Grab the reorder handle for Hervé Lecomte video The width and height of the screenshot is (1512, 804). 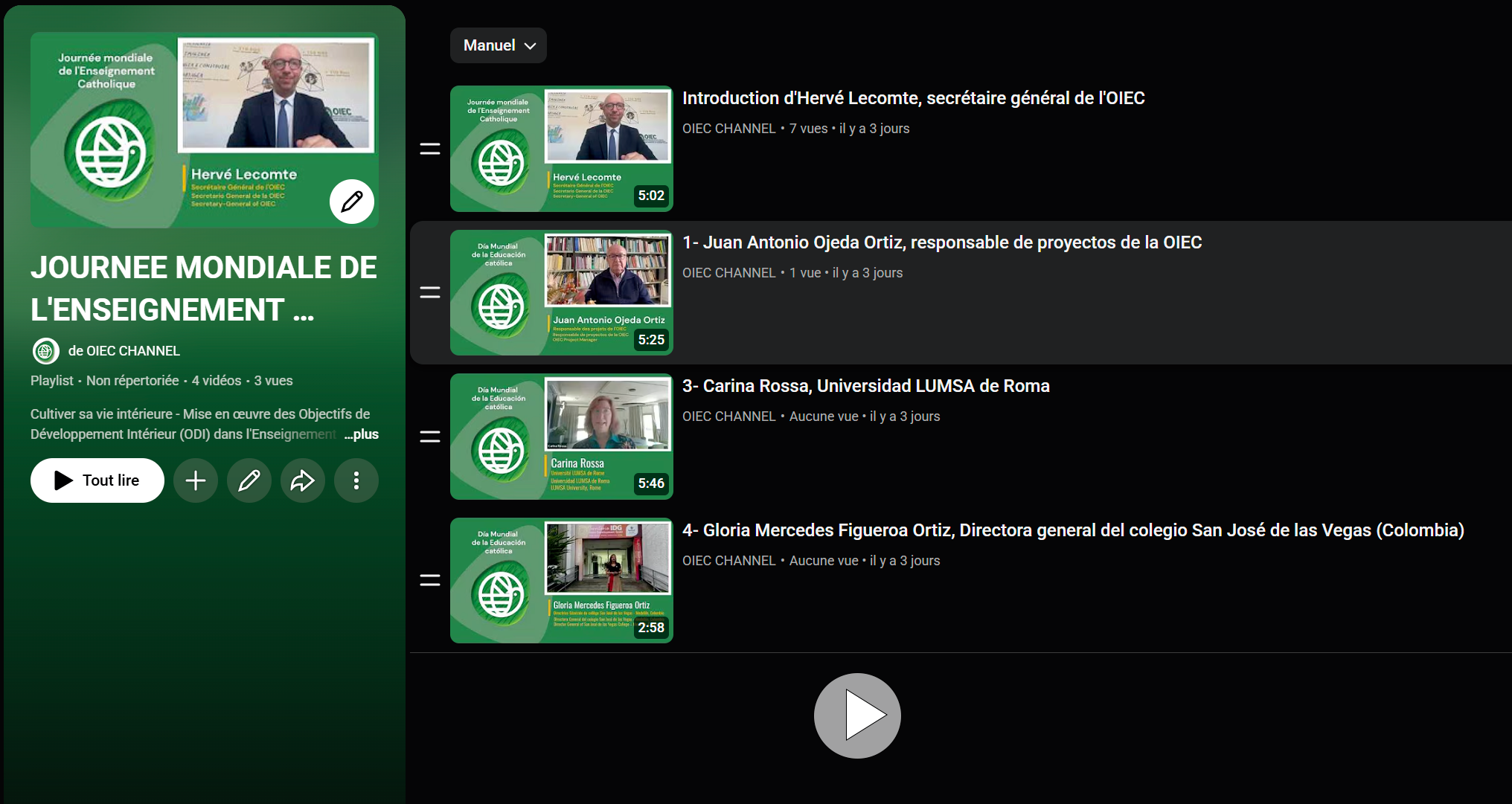(x=430, y=149)
